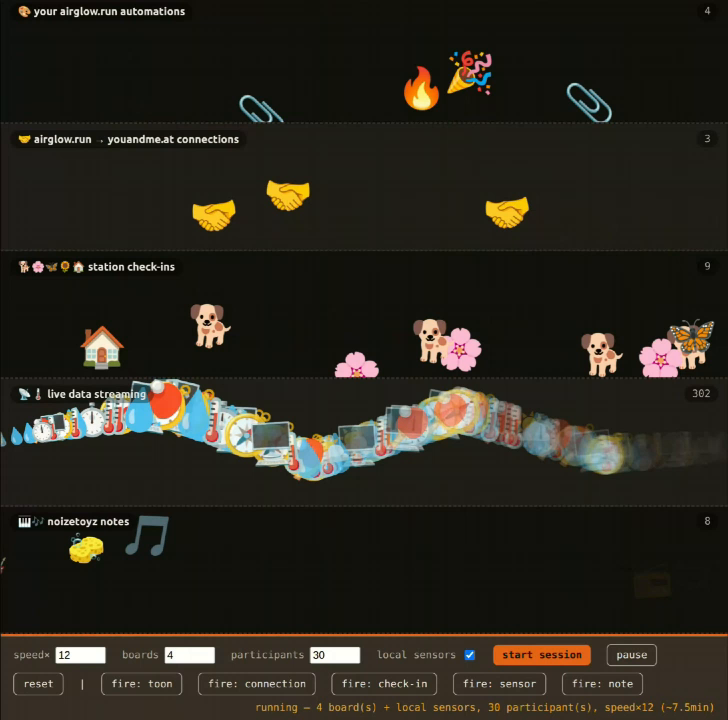Click the running status line text
728x720 pixels.
pyautogui.click(x=484, y=707)
